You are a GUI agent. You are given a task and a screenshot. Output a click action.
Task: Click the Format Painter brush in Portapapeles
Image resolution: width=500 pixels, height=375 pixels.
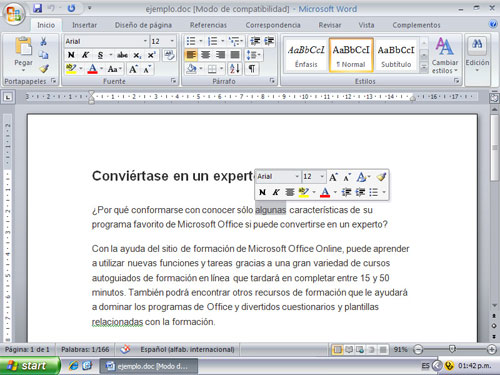point(44,69)
